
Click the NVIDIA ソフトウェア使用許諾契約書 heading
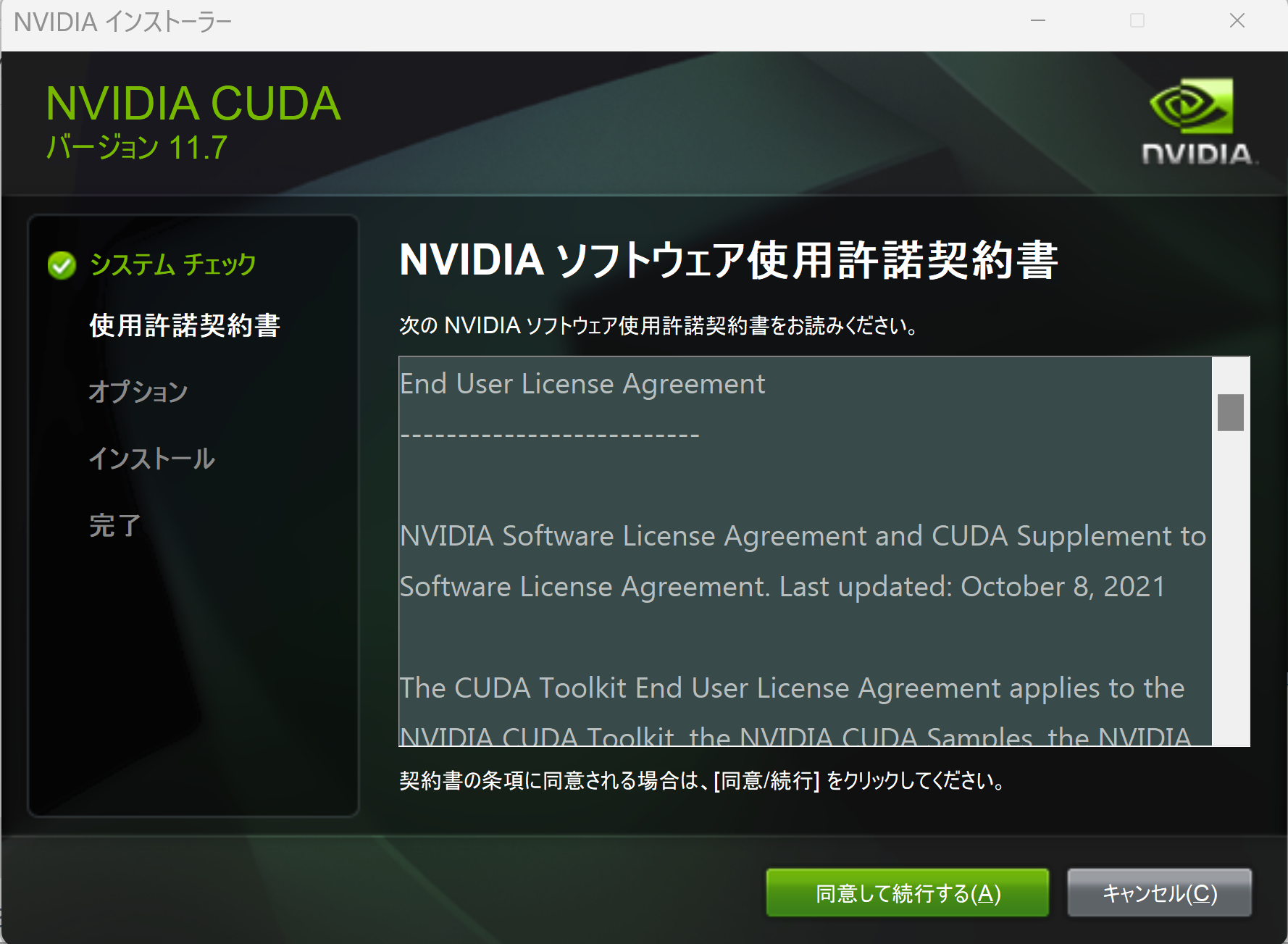tap(728, 260)
